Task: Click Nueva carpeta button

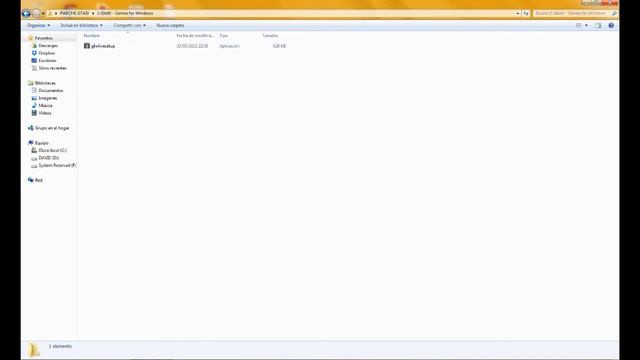Action: coord(170,25)
